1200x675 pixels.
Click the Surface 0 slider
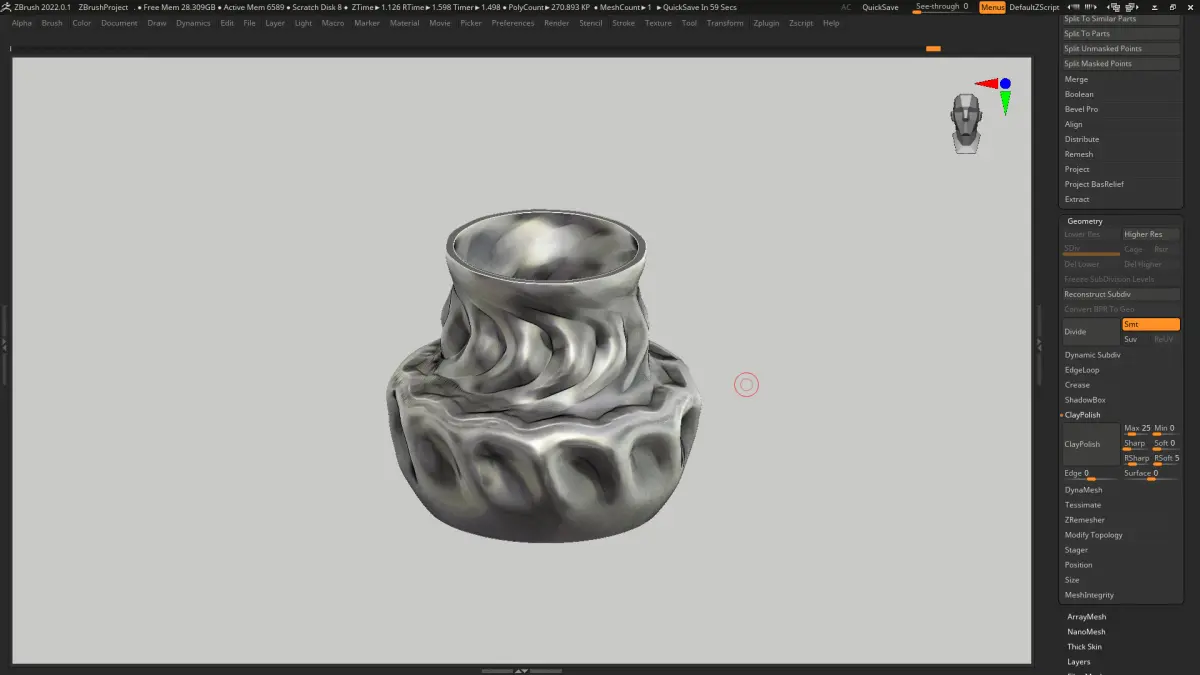click(1151, 474)
